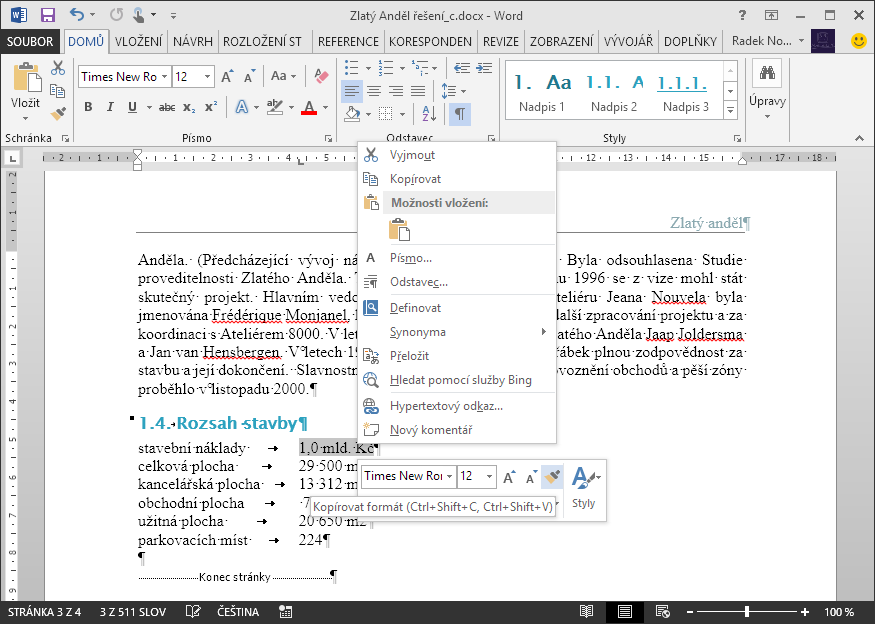Open the SOUBOR tab
Viewport: 875px width, 624px height.
pyautogui.click(x=30, y=41)
